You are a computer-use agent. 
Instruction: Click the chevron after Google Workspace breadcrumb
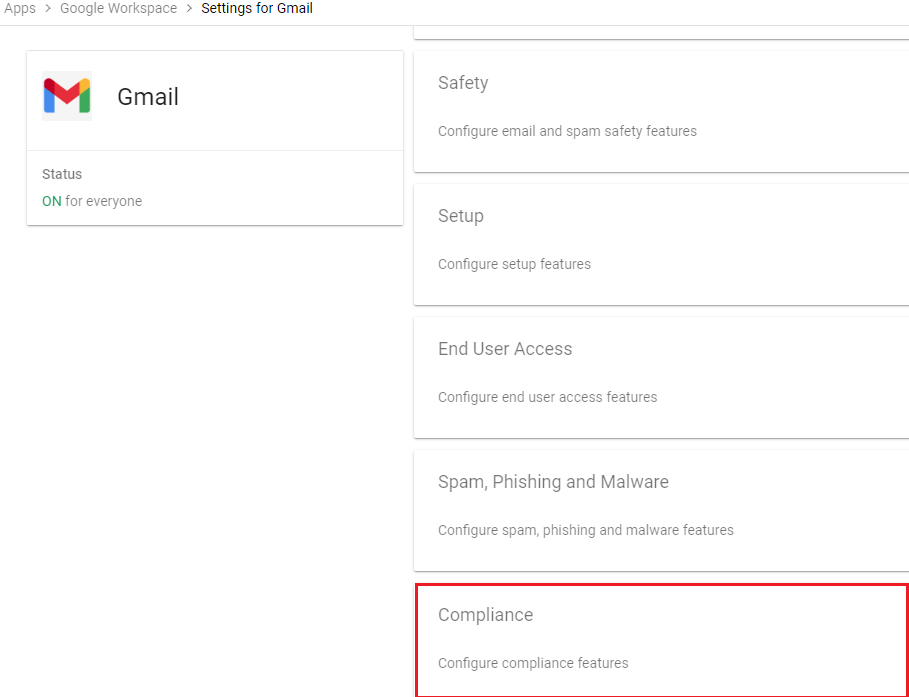click(189, 9)
